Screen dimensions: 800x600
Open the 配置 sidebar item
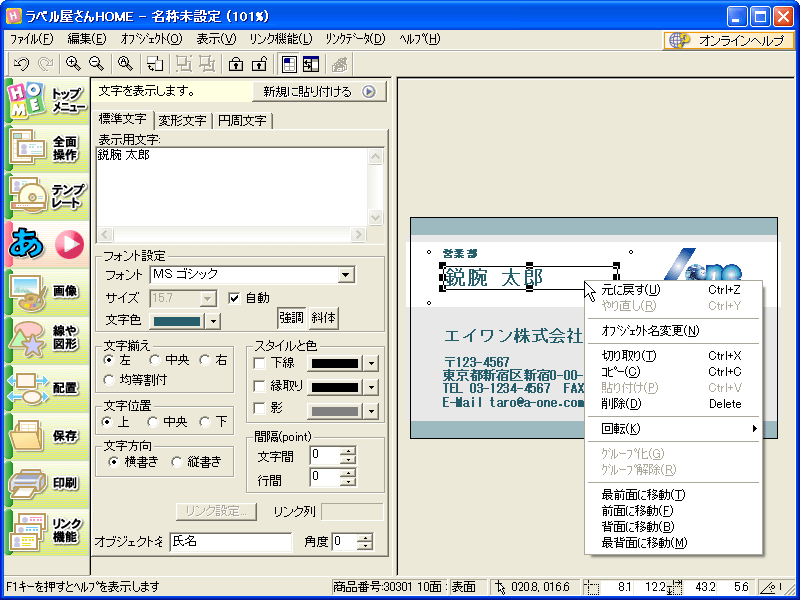coord(47,388)
